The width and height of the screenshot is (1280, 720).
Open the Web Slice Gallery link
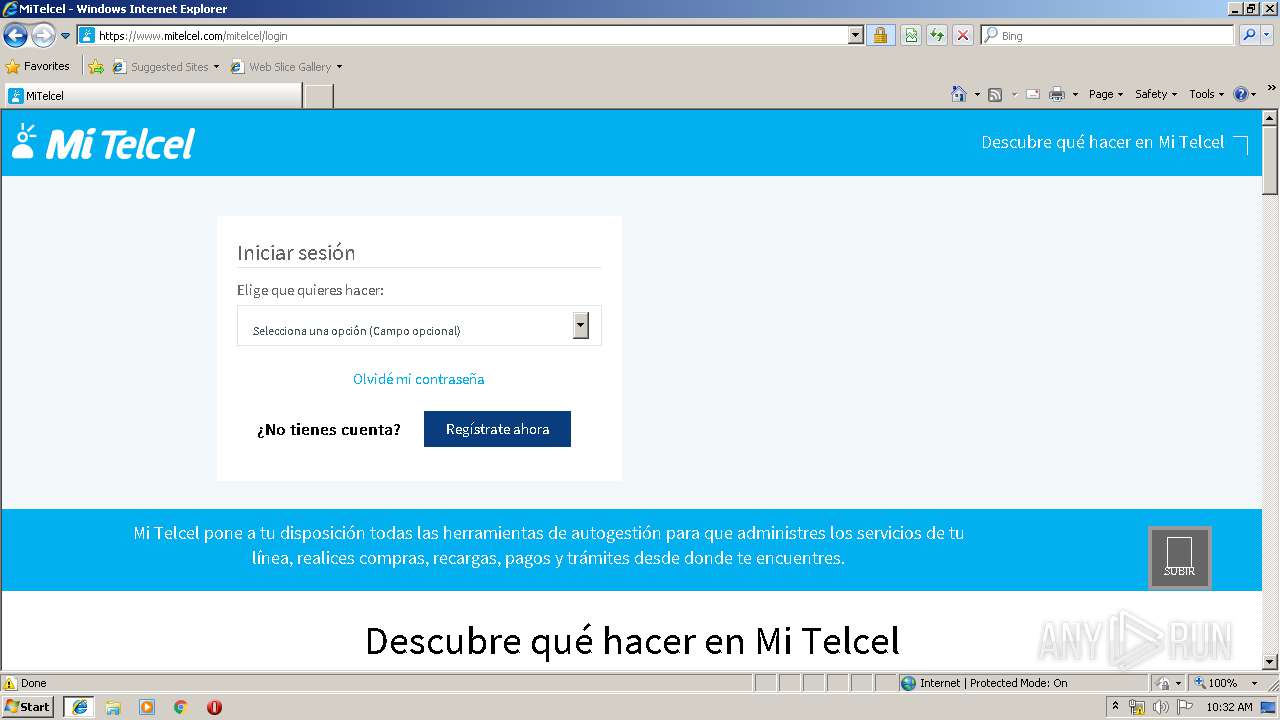click(281, 67)
